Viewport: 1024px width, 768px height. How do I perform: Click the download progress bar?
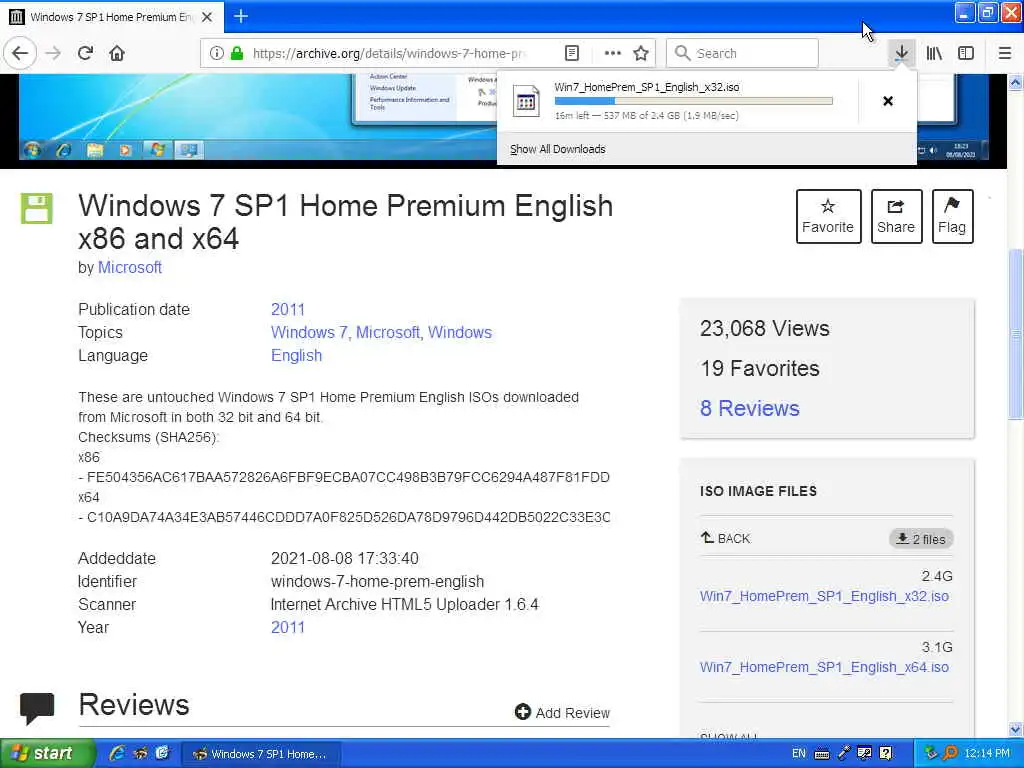[x=694, y=101]
